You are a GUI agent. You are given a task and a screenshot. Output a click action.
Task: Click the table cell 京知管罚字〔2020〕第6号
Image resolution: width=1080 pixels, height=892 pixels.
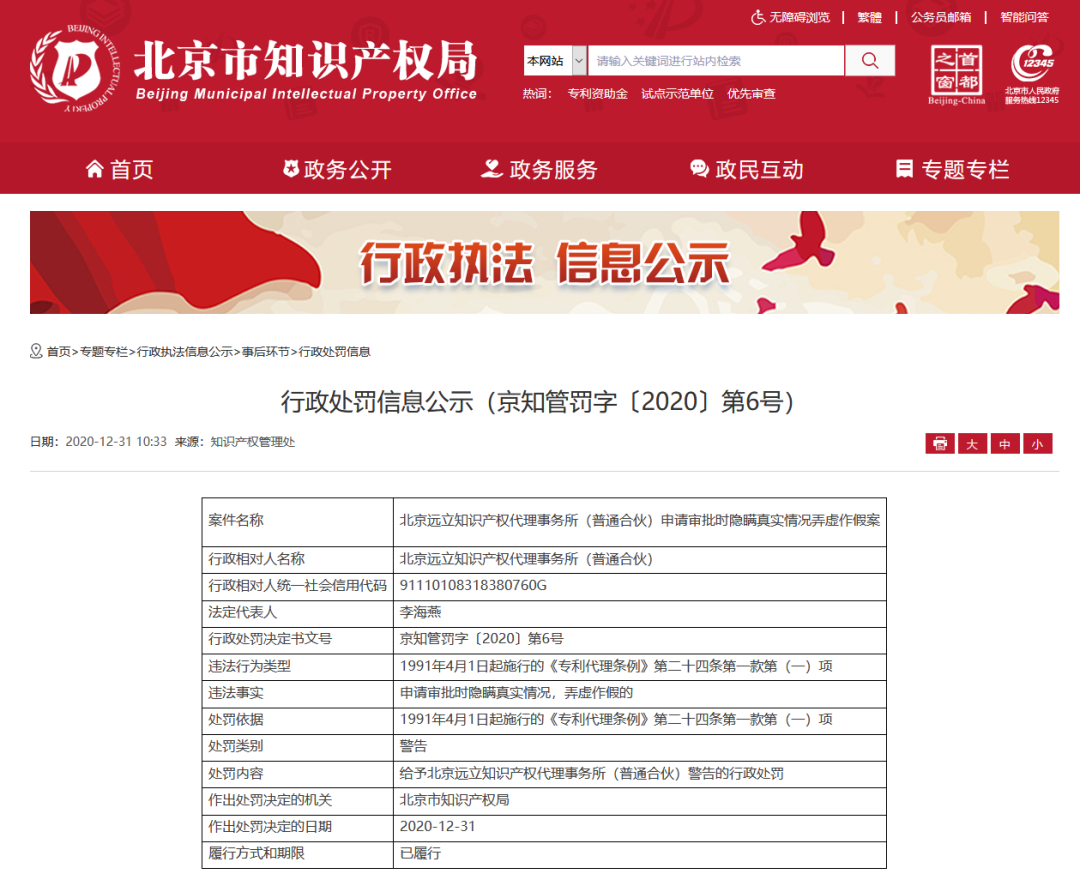pyautogui.click(x=639, y=639)
